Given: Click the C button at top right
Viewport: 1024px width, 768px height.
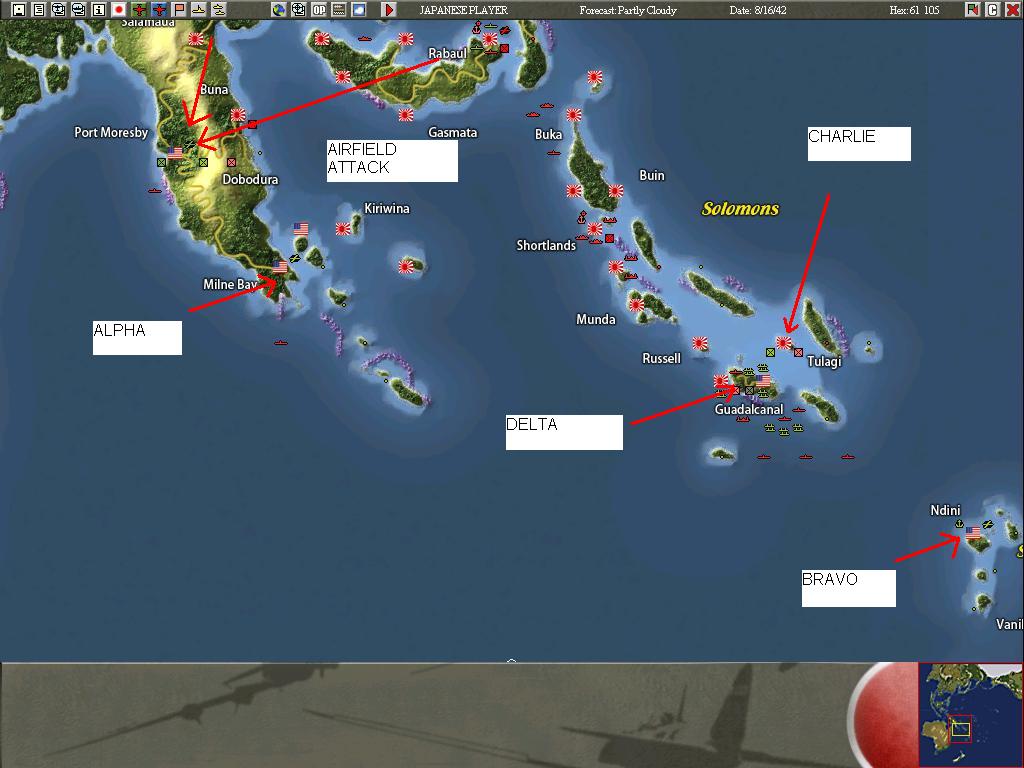Looking at the screenshot, I should pos(993,10).
